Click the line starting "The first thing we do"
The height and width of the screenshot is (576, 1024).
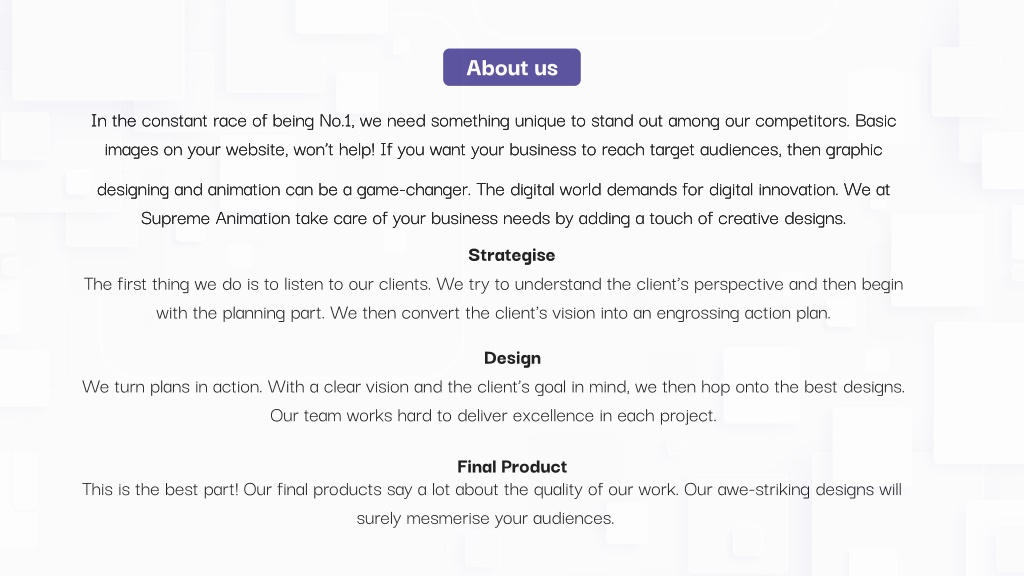[493, 284]
